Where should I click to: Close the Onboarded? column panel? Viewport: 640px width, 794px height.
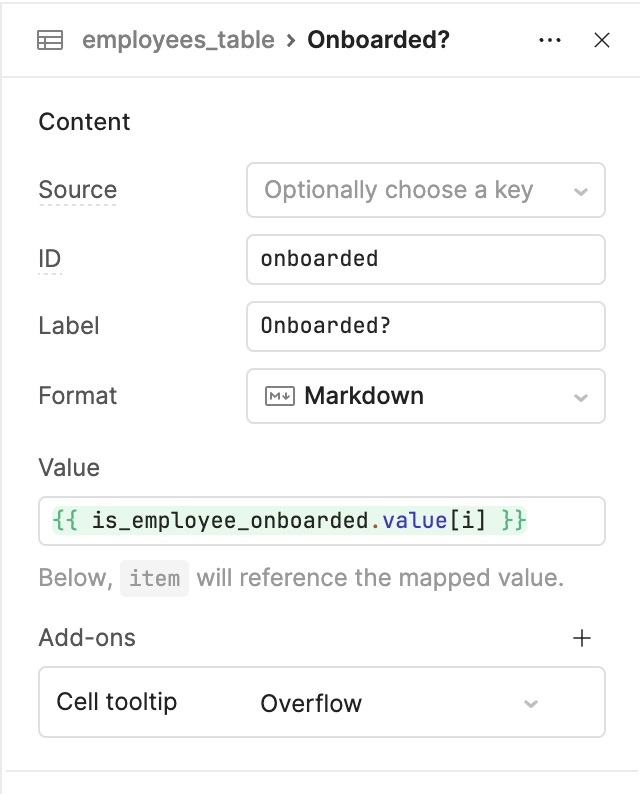click(x=602, y=40)
